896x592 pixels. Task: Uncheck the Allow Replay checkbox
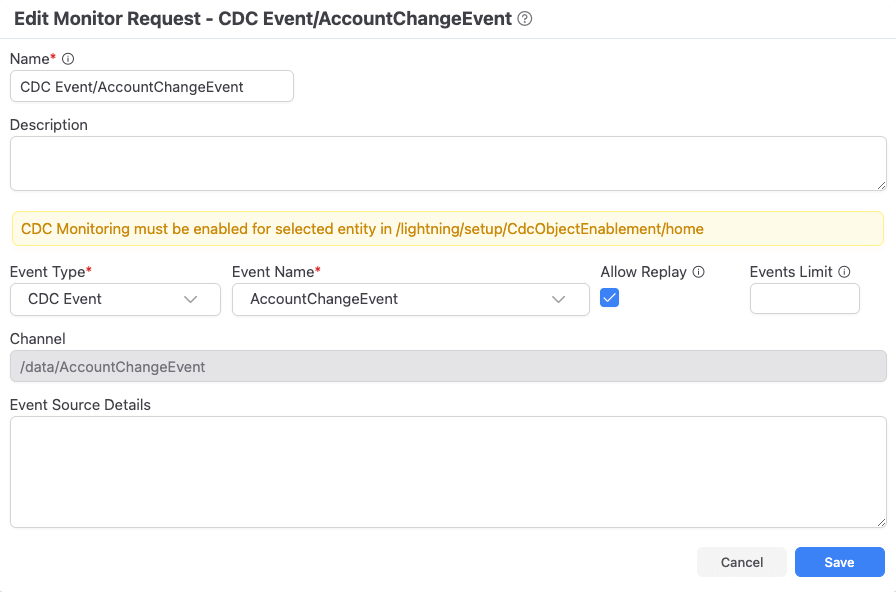click(609, 298)
